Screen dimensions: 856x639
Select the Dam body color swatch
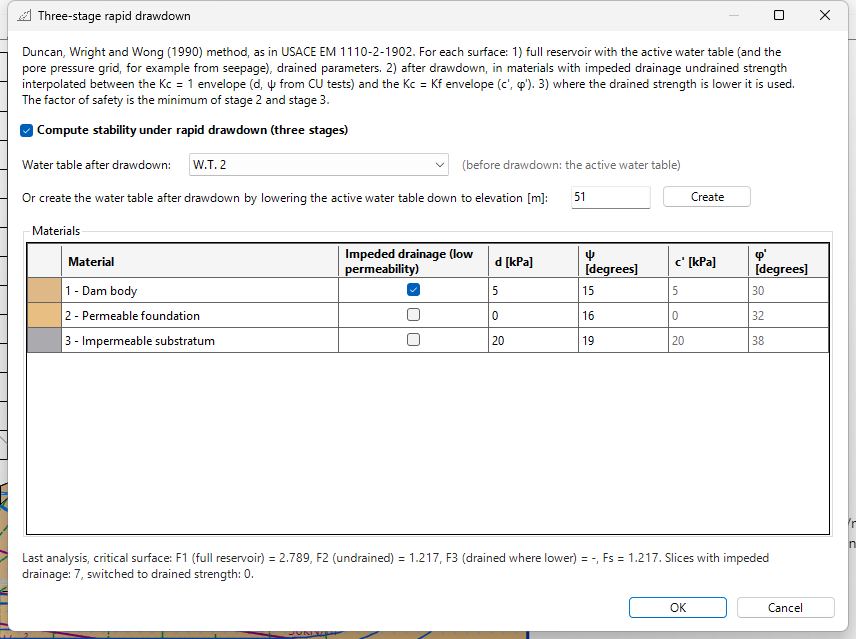tap(44, 290)
